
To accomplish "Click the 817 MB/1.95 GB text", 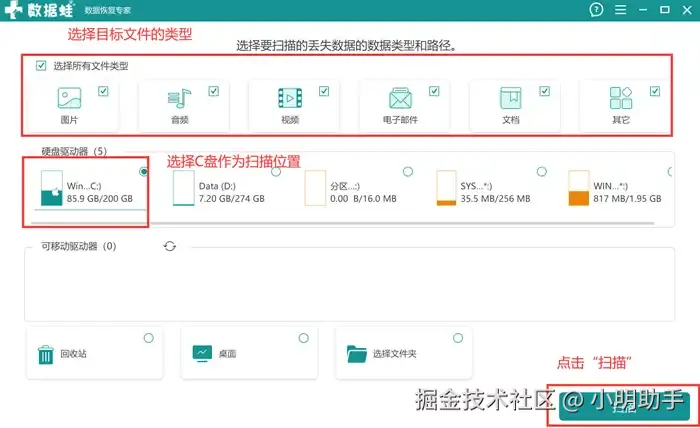I will coord(627,199).
